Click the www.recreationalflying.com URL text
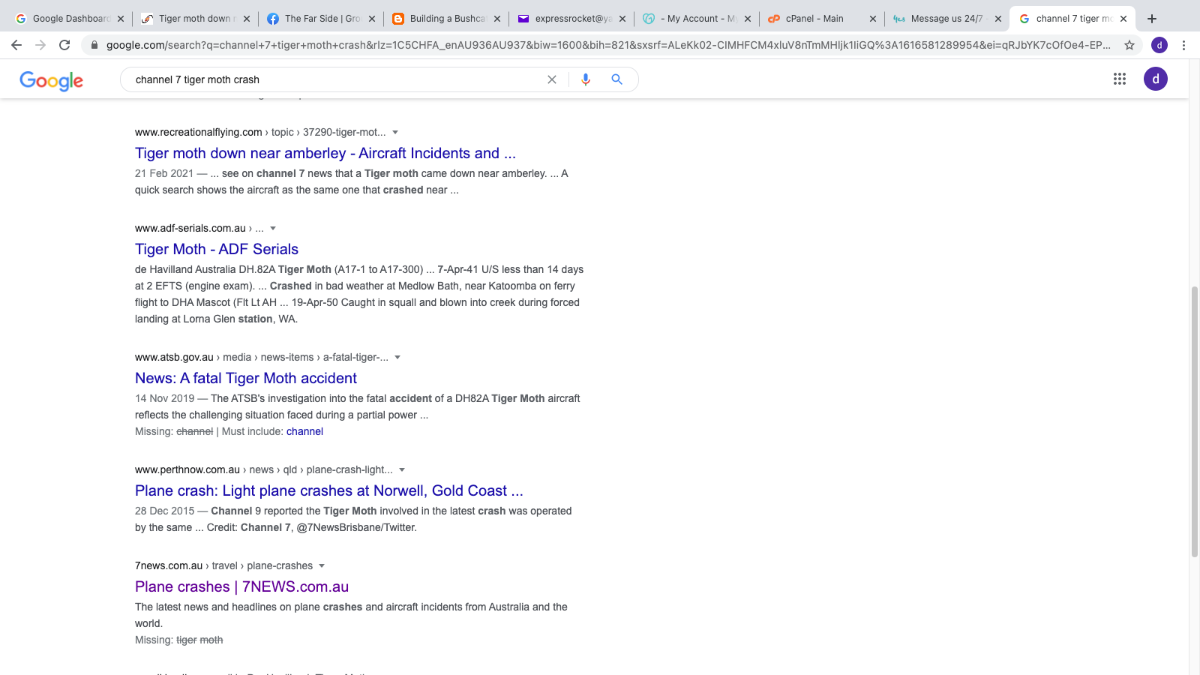 [198, 132]
